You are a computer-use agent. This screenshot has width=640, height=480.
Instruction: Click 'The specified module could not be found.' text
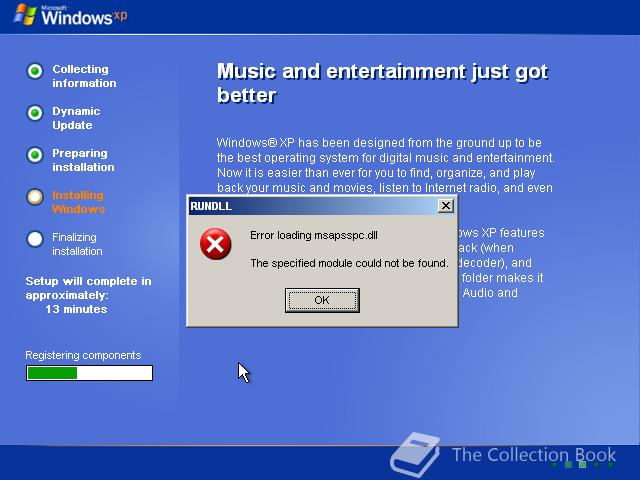349,263
